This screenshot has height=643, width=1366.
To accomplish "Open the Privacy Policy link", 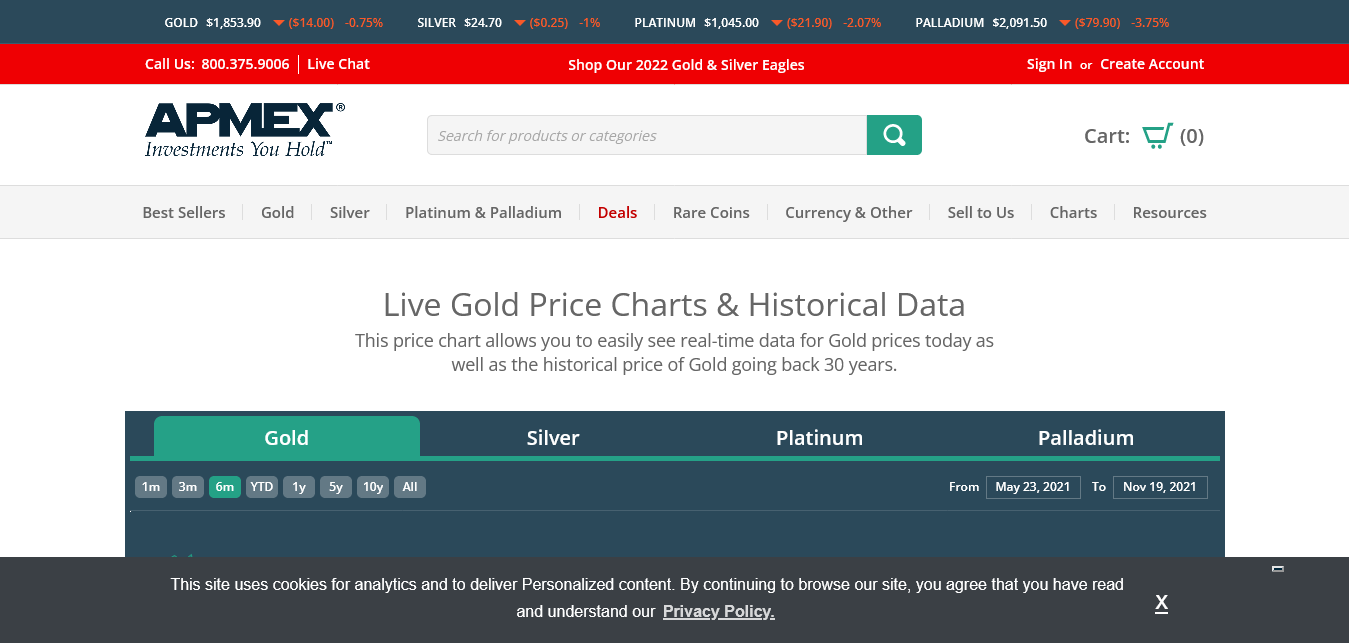I will (718, 611).
